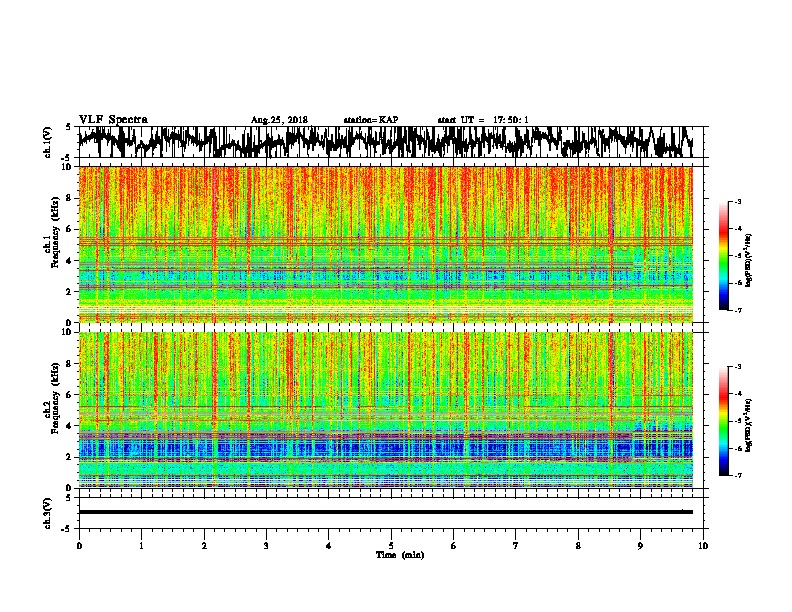The image size is (792, 612).
Task: Click the "-7" tick on ch.2 colorbar
Action: tap(737, 475)
